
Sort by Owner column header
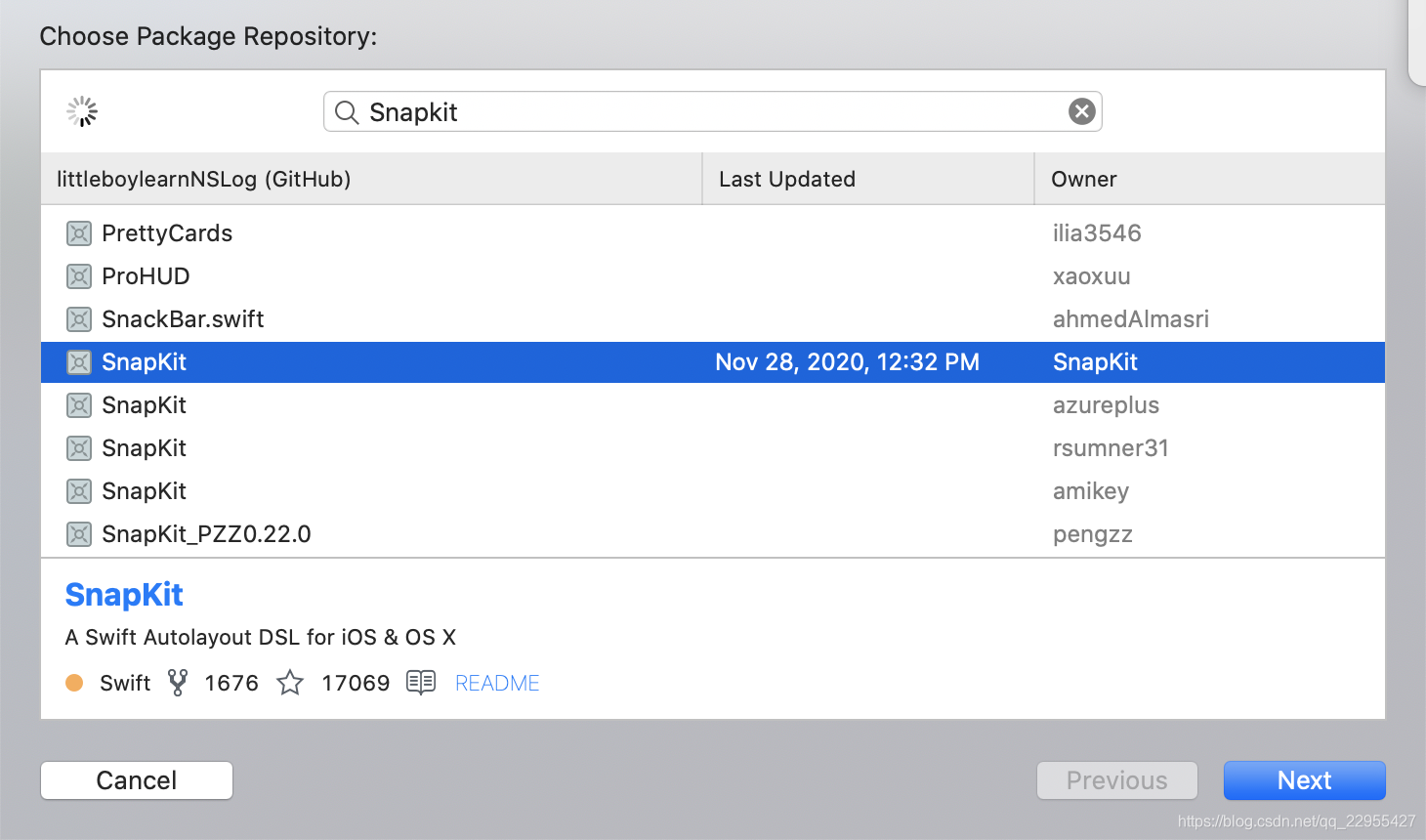click(x=1210, y=179)
